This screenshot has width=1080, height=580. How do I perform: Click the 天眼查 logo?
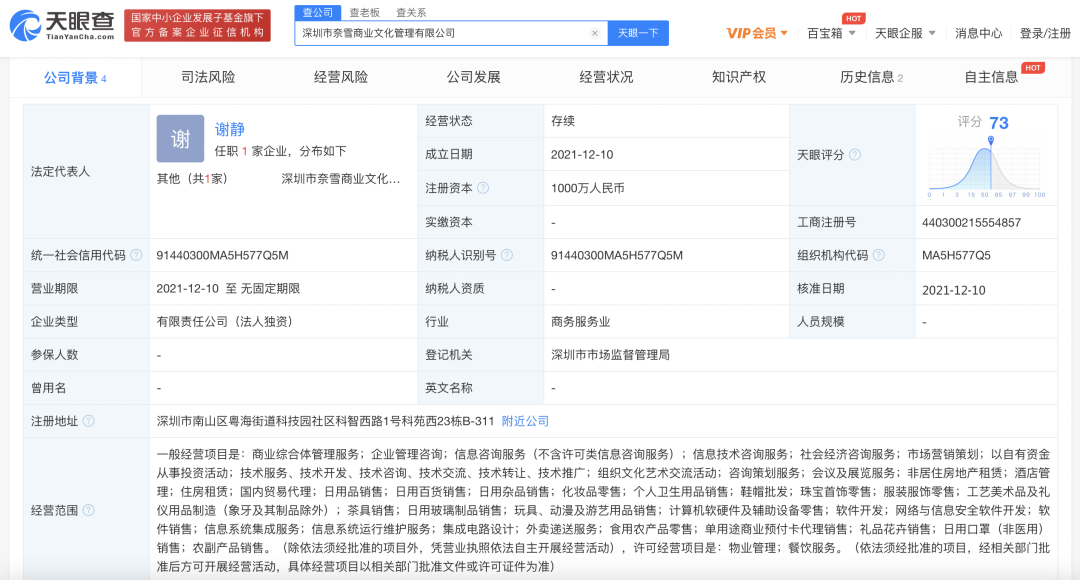62,24
